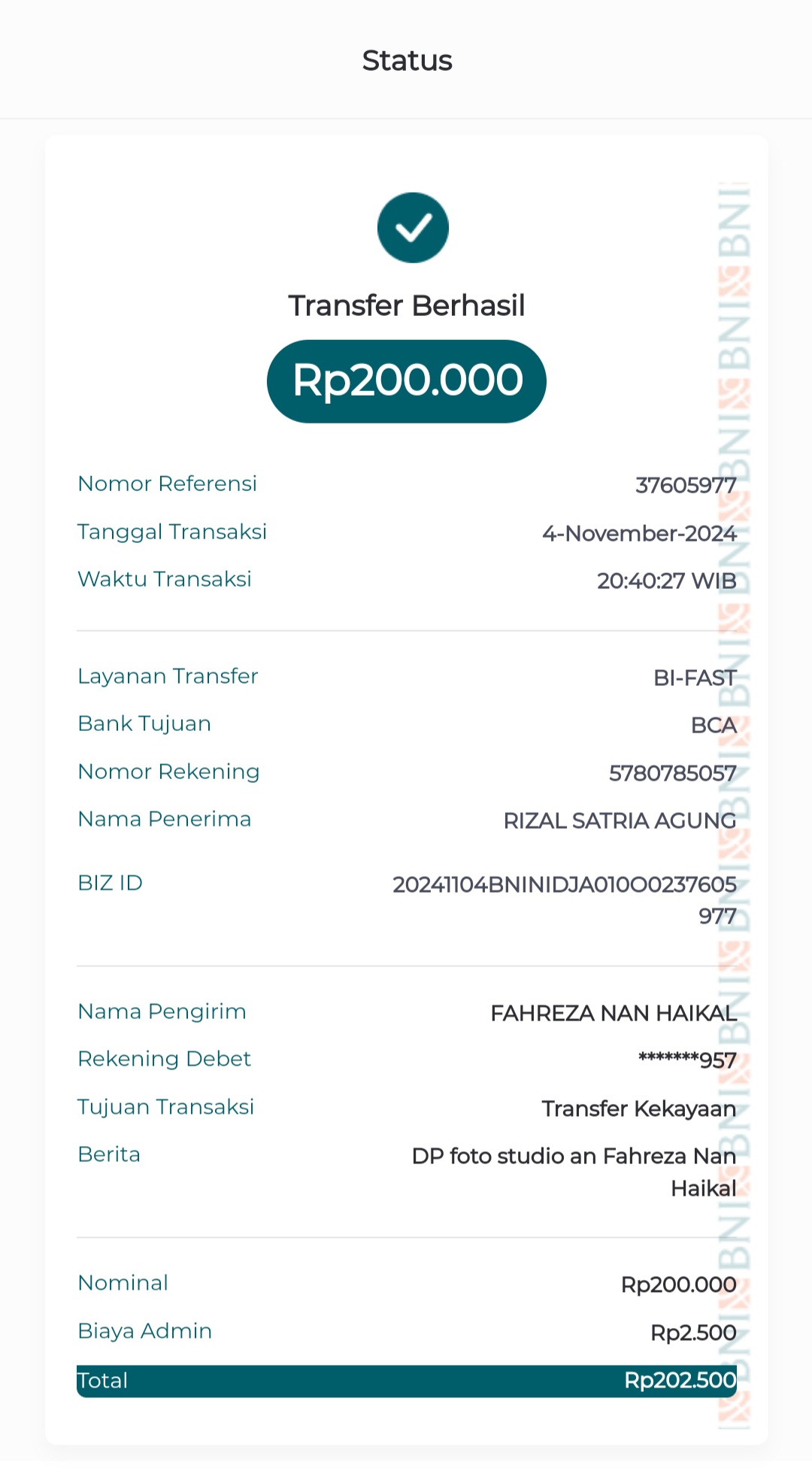Tap the masked debit account number
Screen dimensions: 812x1474
coord(687,1061)
